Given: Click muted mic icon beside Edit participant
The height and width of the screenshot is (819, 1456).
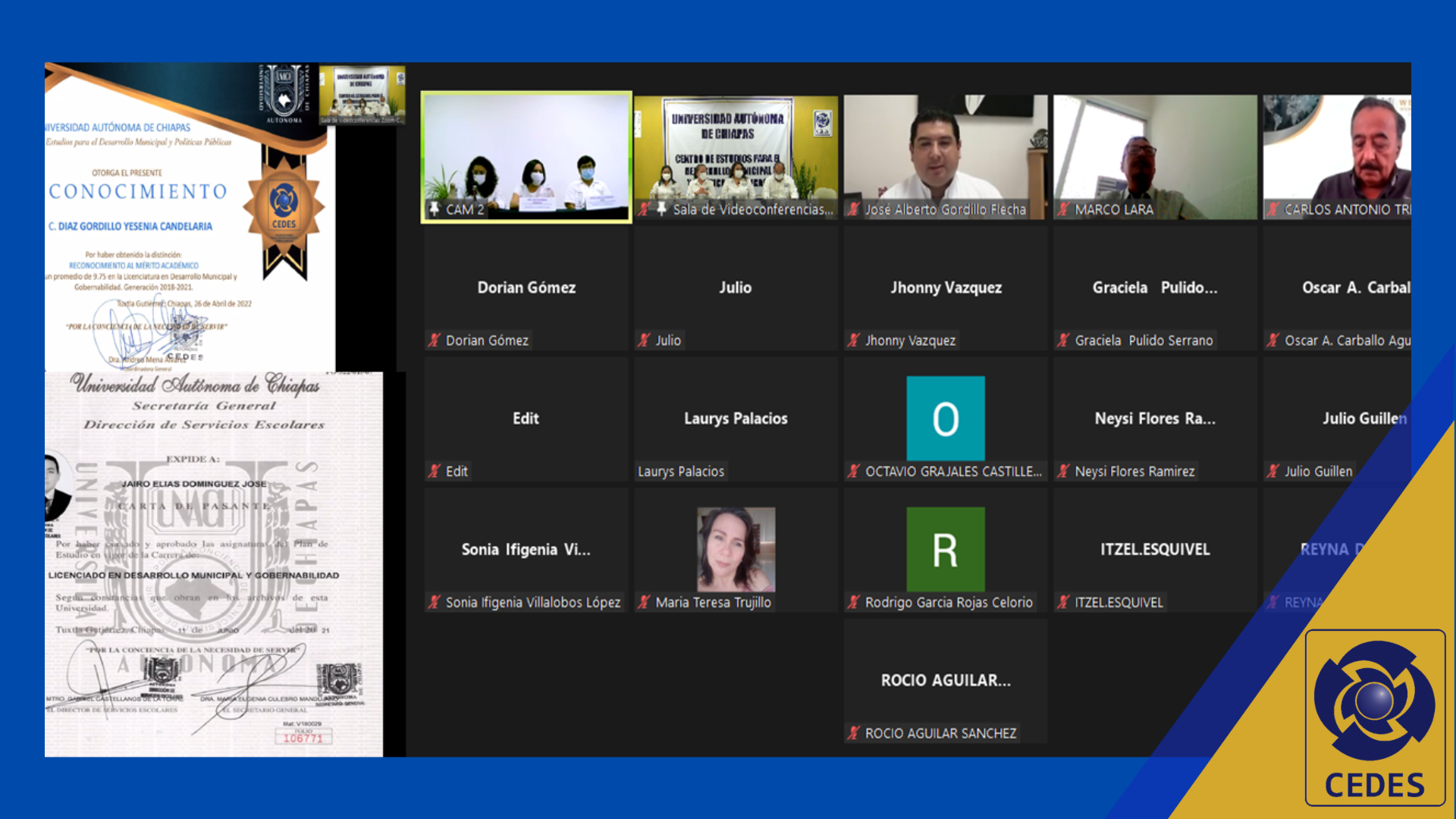Looking at the screenshot, I should click(435, 471).
